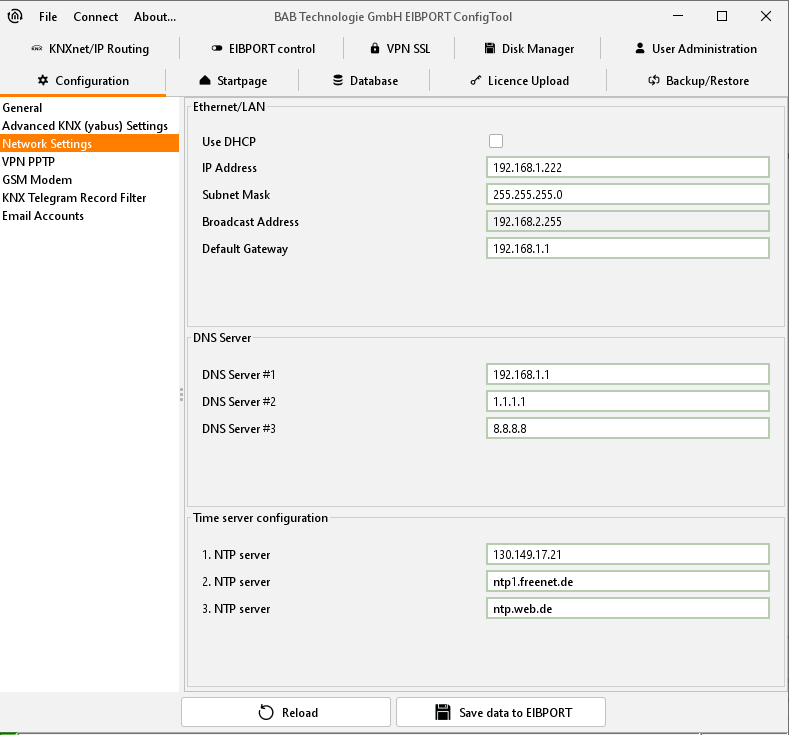Open the KNXnet/IP Routing tab
Image resolution: width=789 pixels, height=735 pixels.
[x=90, y=48]
